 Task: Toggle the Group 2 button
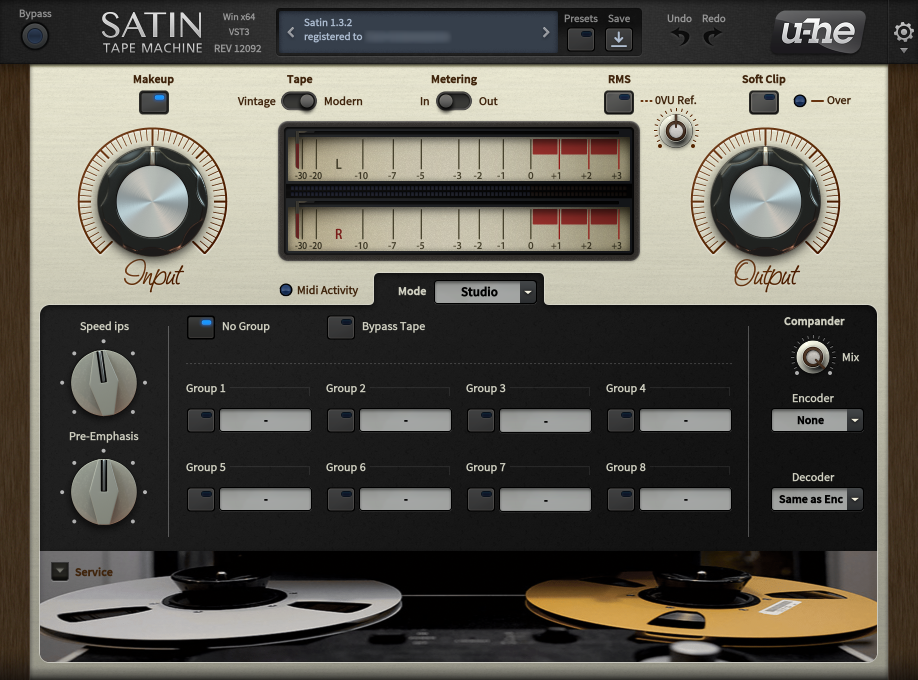pos(341,421)
